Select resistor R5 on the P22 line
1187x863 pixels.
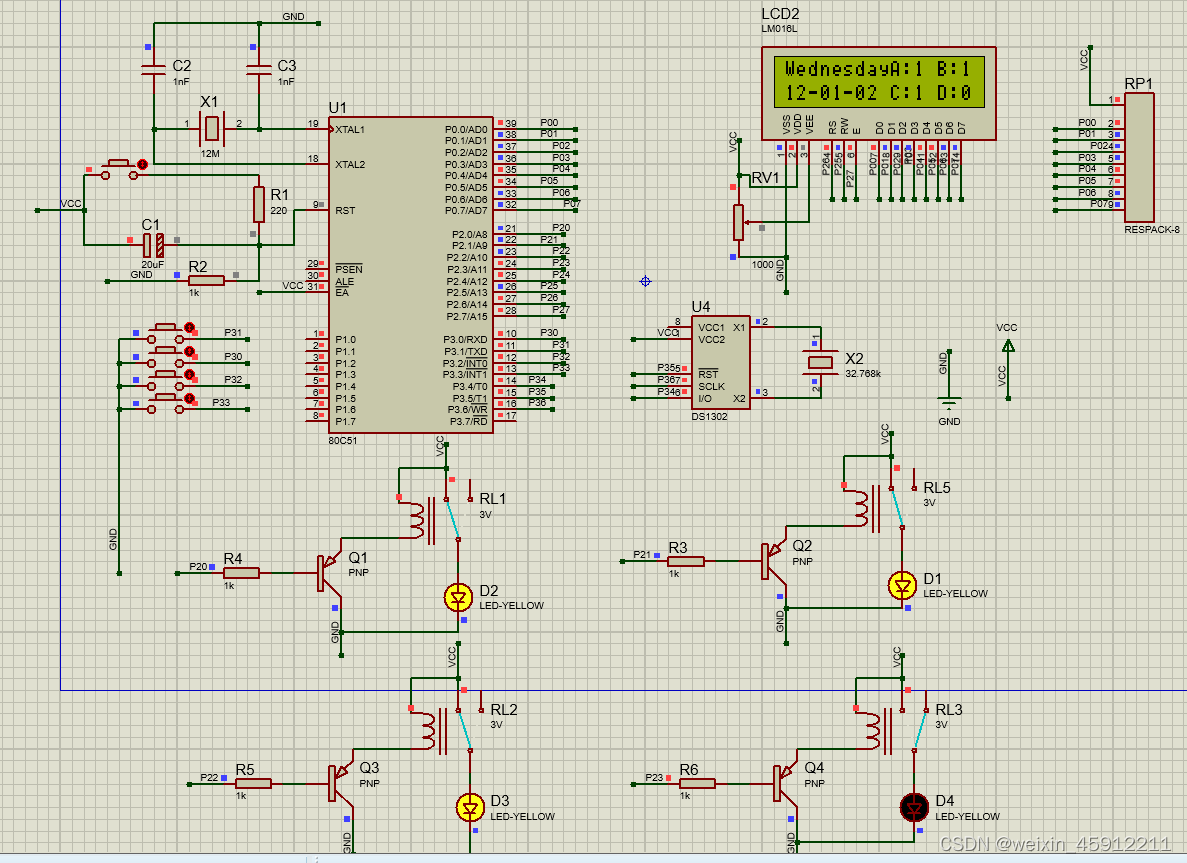point(253,784)
